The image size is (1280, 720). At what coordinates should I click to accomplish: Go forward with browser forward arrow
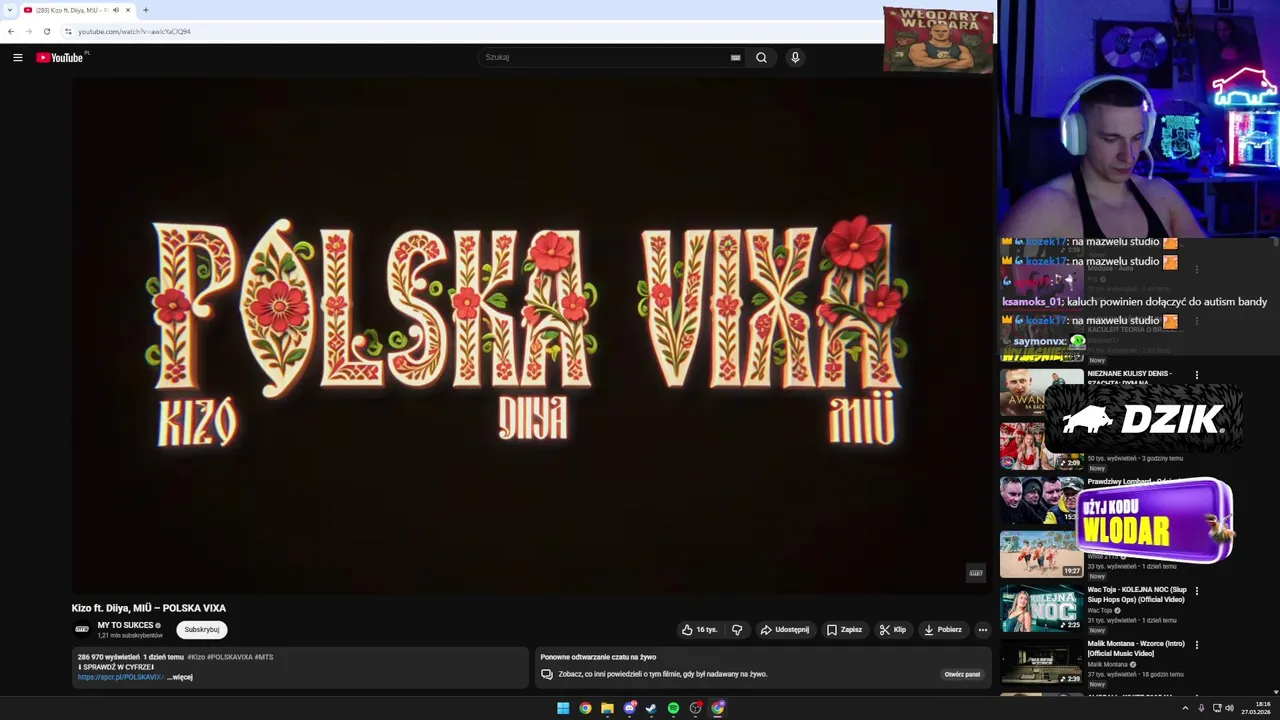click(28, 31)
